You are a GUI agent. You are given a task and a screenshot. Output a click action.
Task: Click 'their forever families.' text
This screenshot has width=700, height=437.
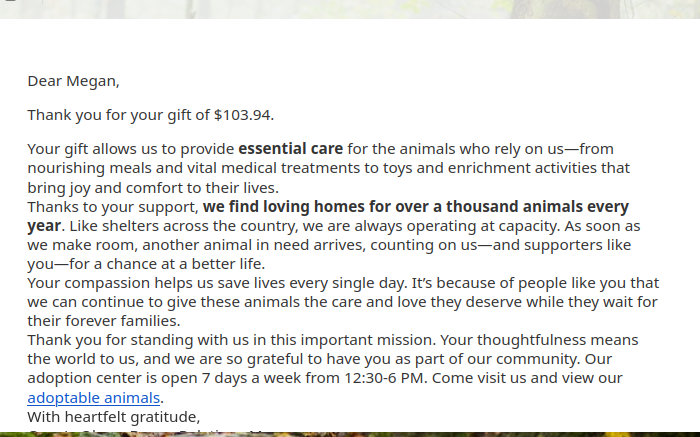tap(104, 321)
